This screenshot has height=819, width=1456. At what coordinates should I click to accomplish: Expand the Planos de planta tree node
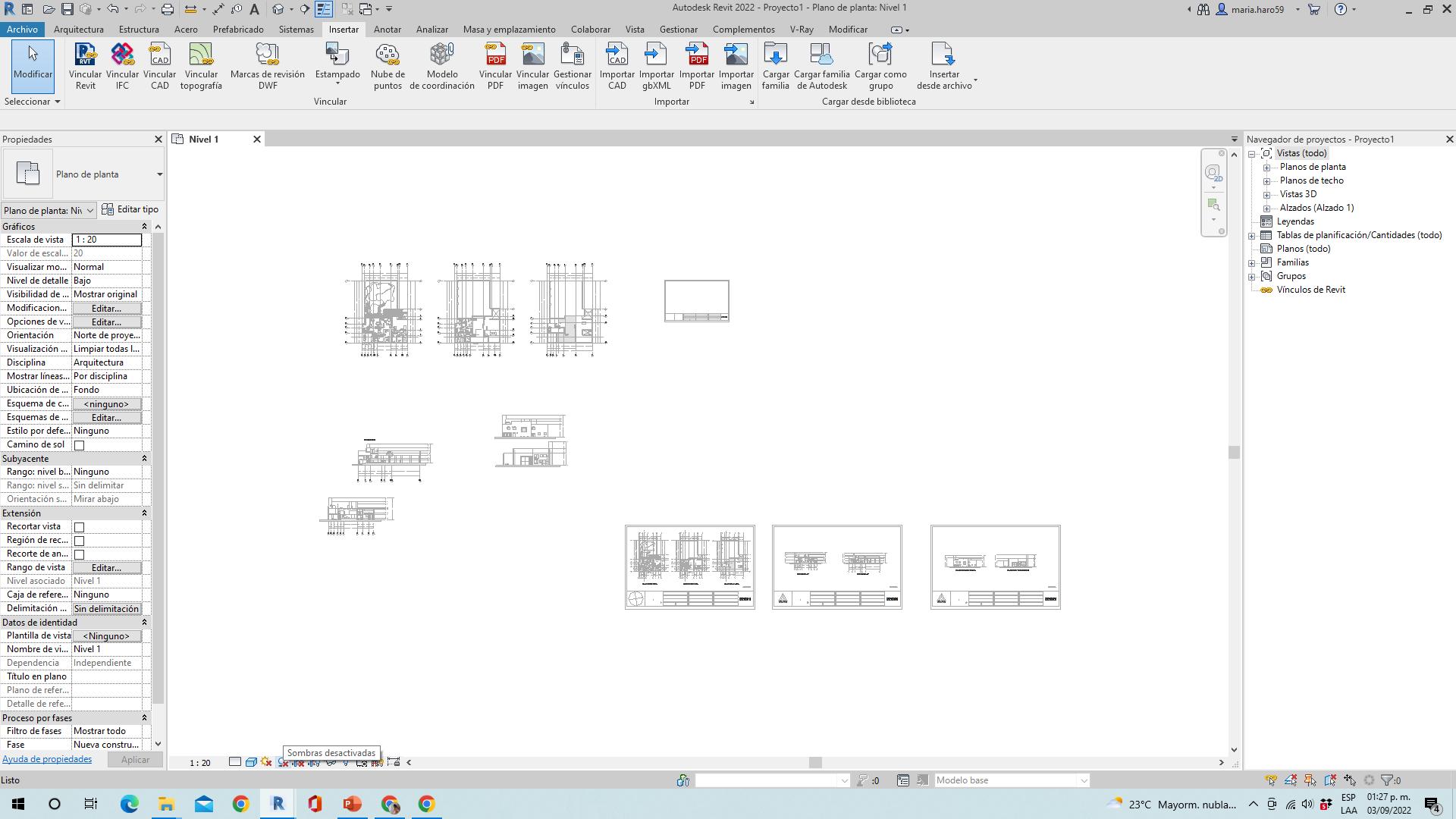click(1266, 168)
